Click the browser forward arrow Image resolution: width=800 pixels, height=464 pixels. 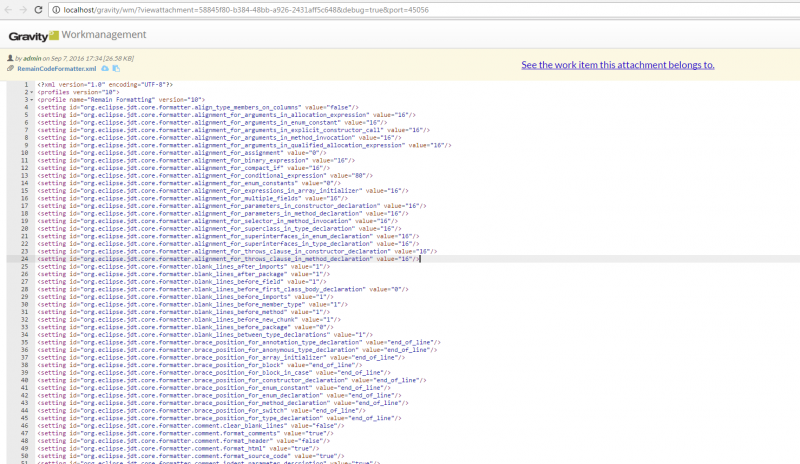[x=24, y=9]
